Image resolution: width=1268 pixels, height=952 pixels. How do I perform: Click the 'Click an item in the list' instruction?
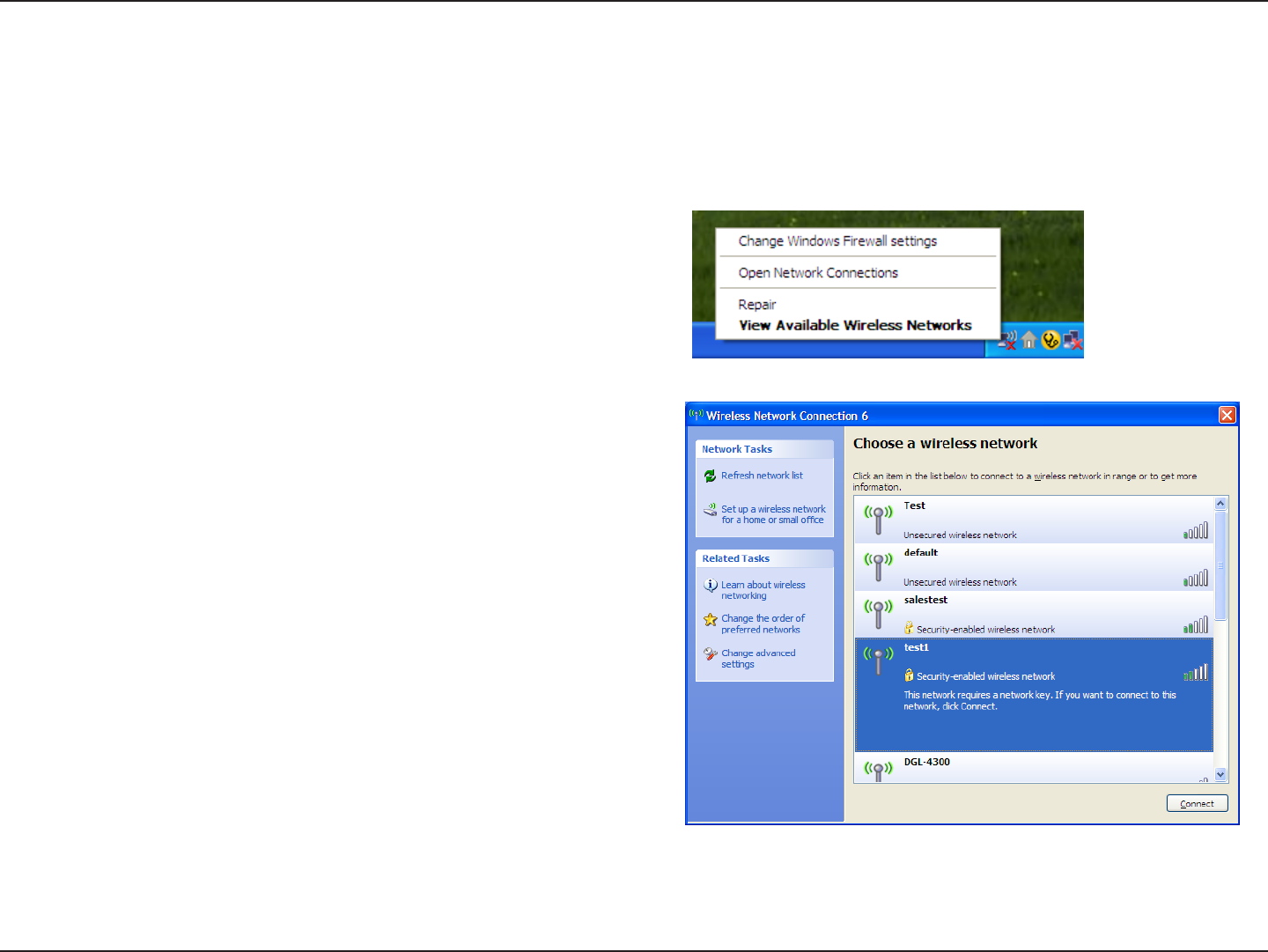point(1025,482)
